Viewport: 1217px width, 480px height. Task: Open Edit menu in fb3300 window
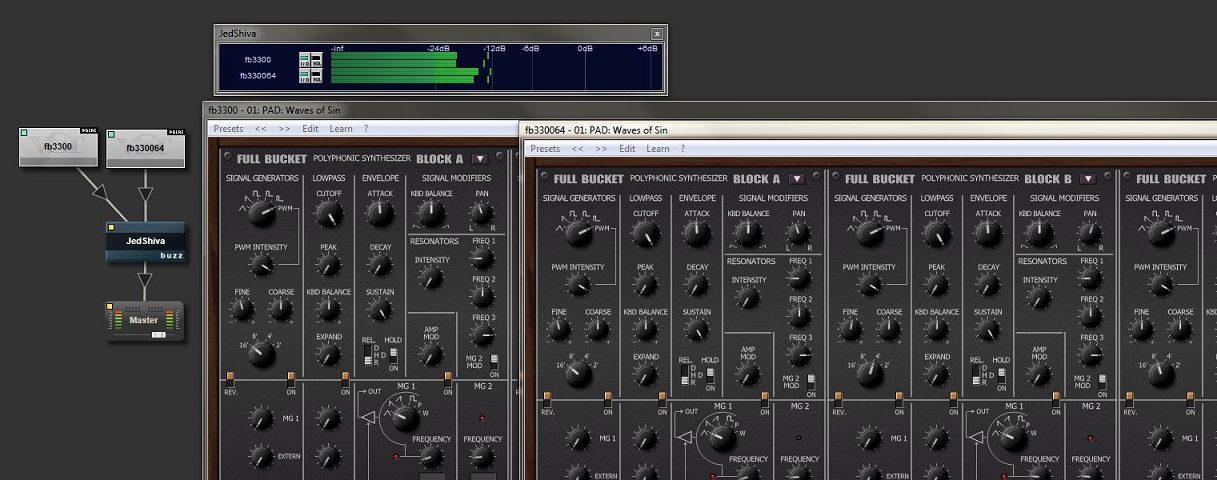pyautogui.click(x=310, y=128)
